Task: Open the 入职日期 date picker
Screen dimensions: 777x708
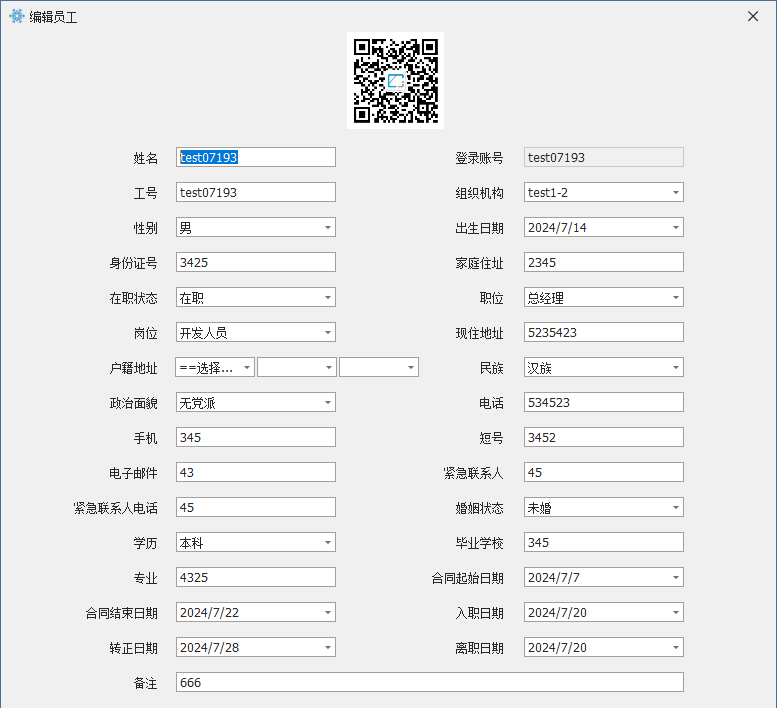Action: (604, 612)
